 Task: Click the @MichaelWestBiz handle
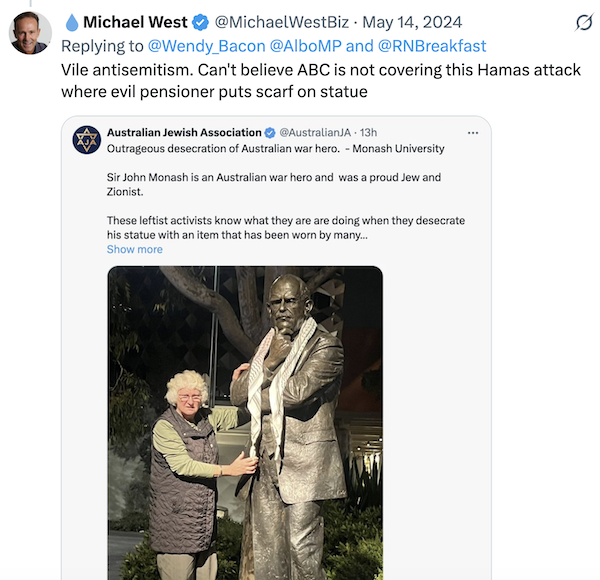click(282, 22)
